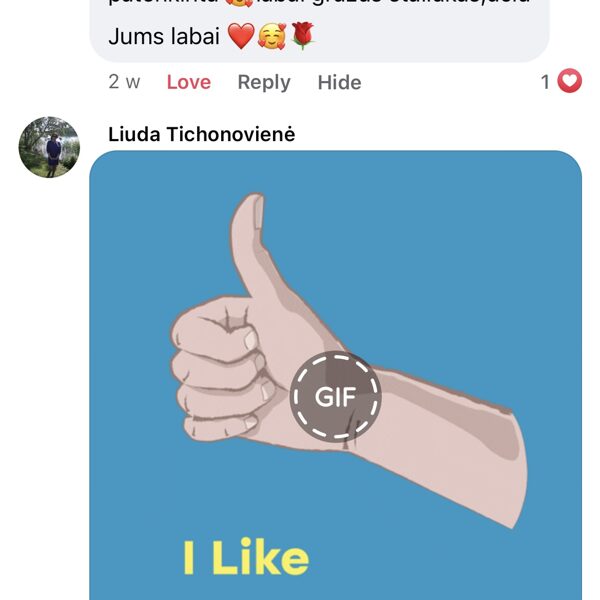Click the yellow "I Like" caption text
The image size is (600, 600).
pos(246,556)
